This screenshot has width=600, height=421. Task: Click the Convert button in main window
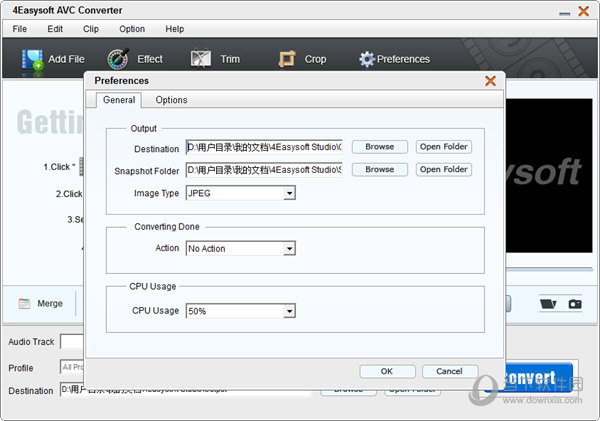tap(539, 378)
